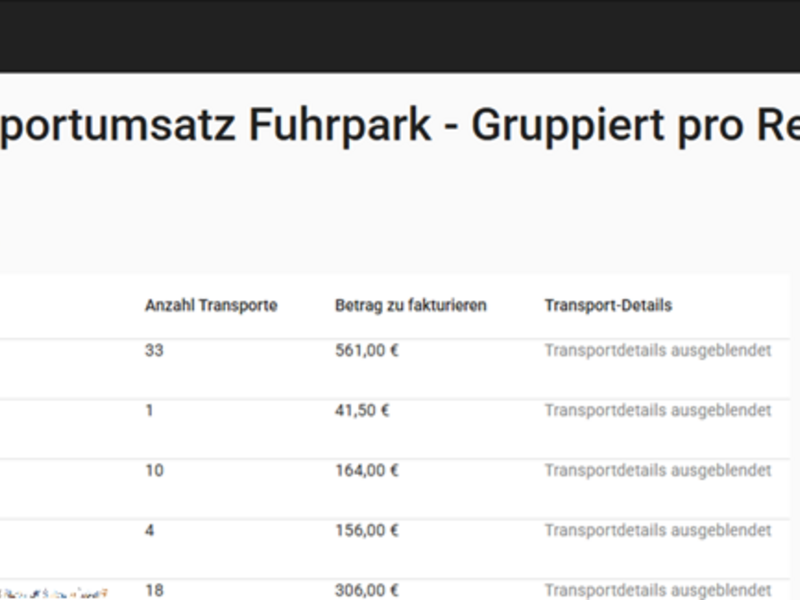Select the 561,00 € amount cell
The image size is (800, 600).
click(367, 351)
